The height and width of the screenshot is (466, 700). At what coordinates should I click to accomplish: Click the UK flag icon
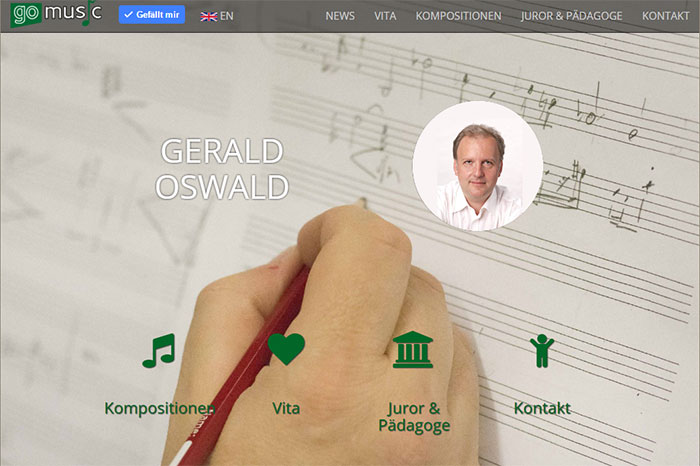pos(208,17)
